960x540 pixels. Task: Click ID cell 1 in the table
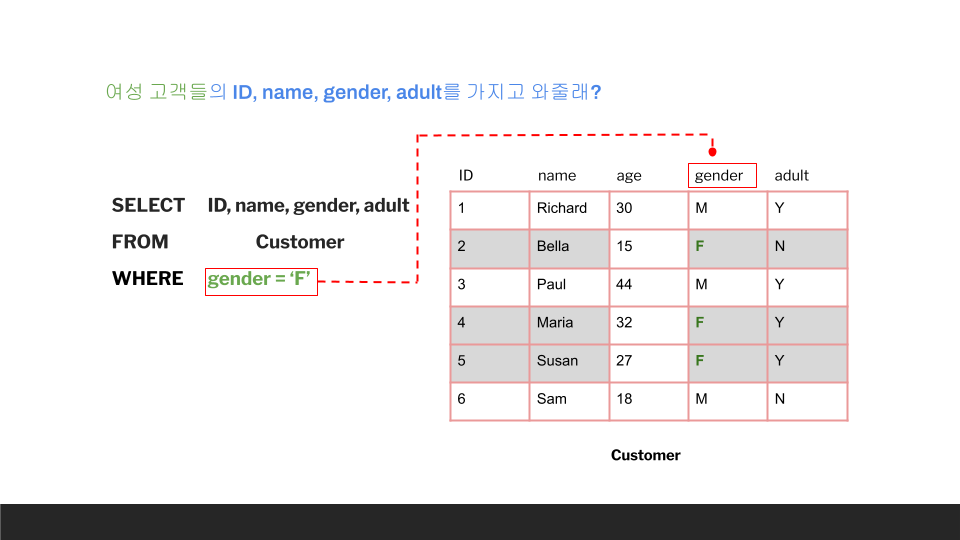pos(490,210)
